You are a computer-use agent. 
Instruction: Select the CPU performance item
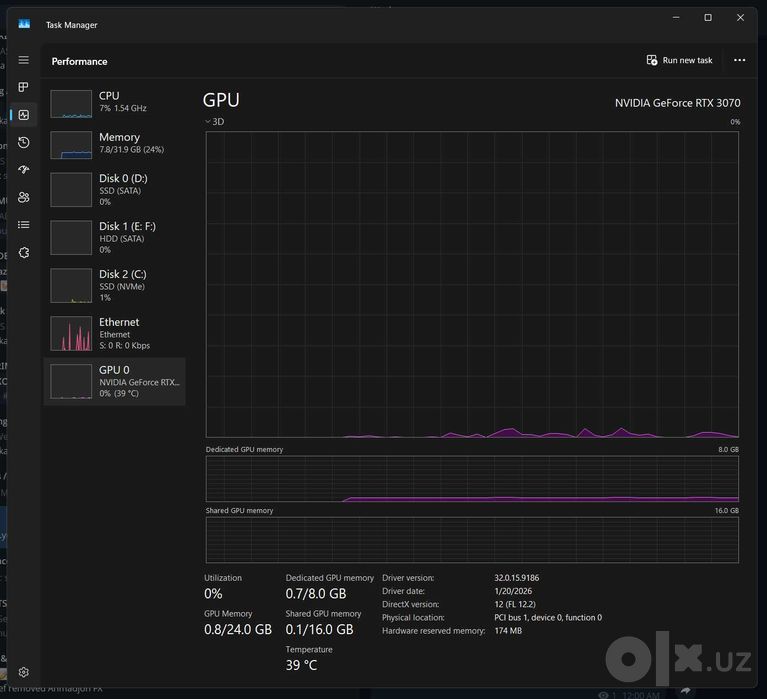[x=114, y=102]
